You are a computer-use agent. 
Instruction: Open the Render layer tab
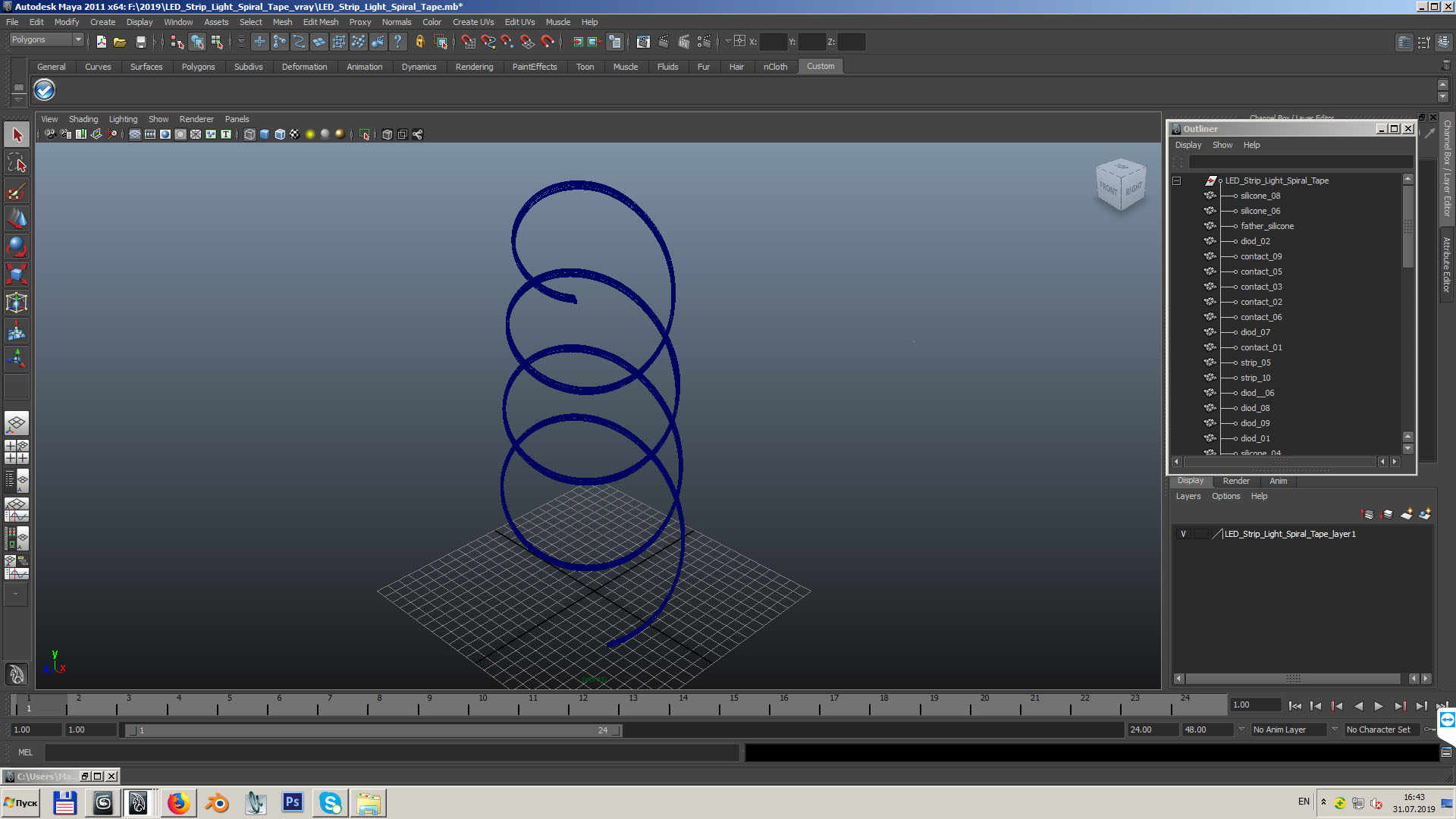point(1236,481)
